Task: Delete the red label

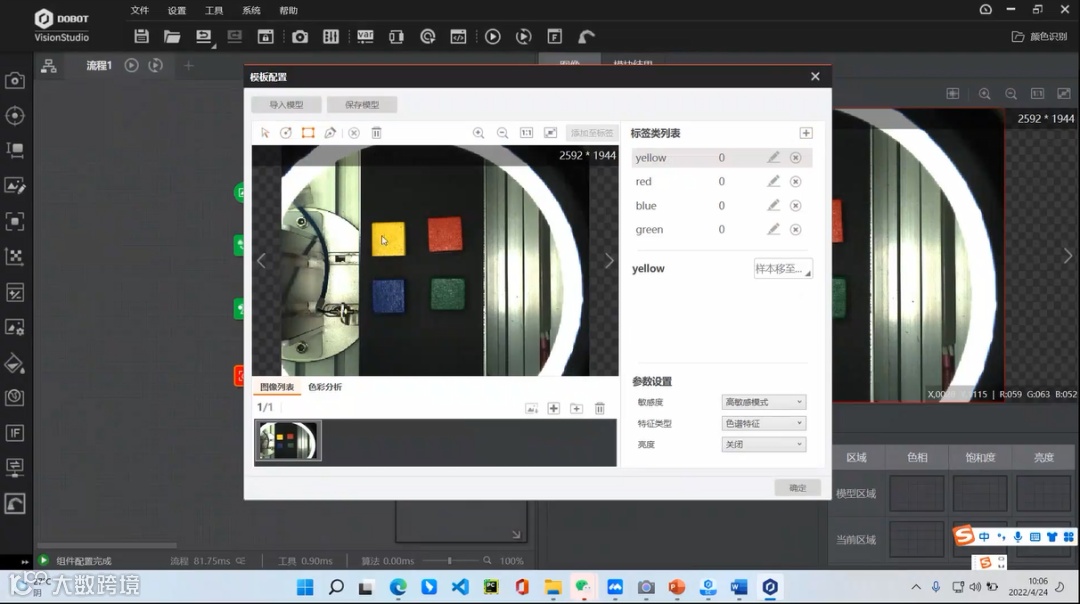Action: point(796,182)
